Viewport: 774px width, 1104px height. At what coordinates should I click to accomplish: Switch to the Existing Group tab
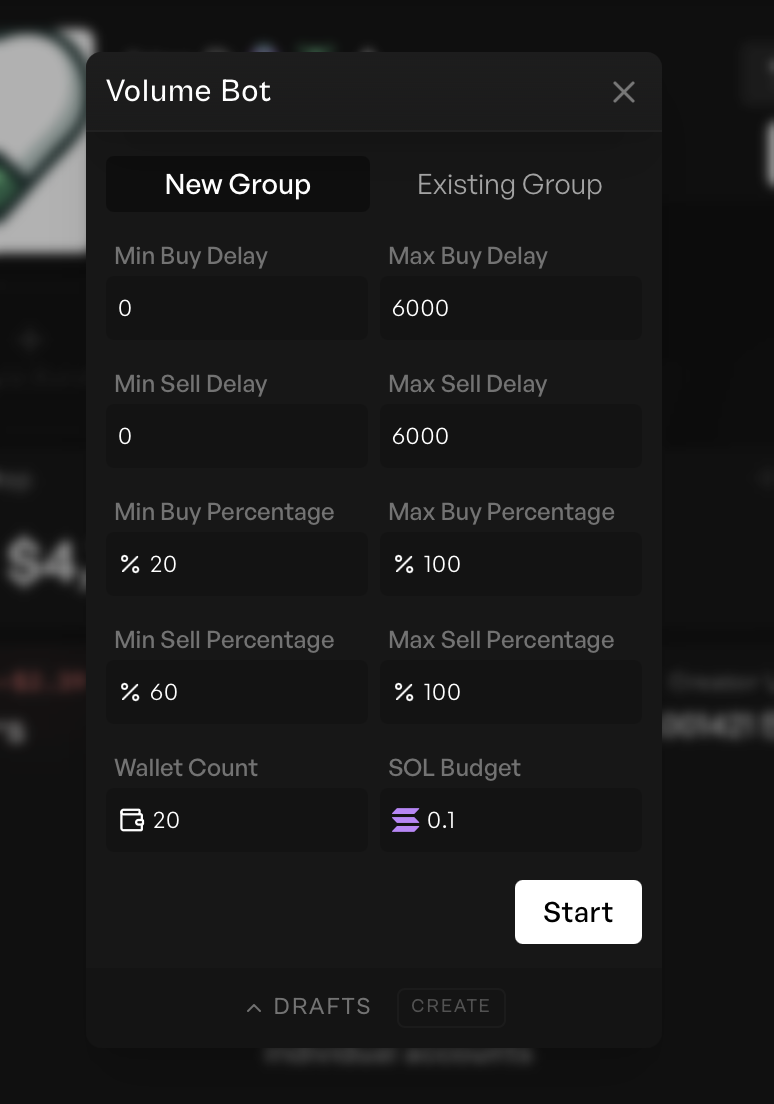pos(510,184)
